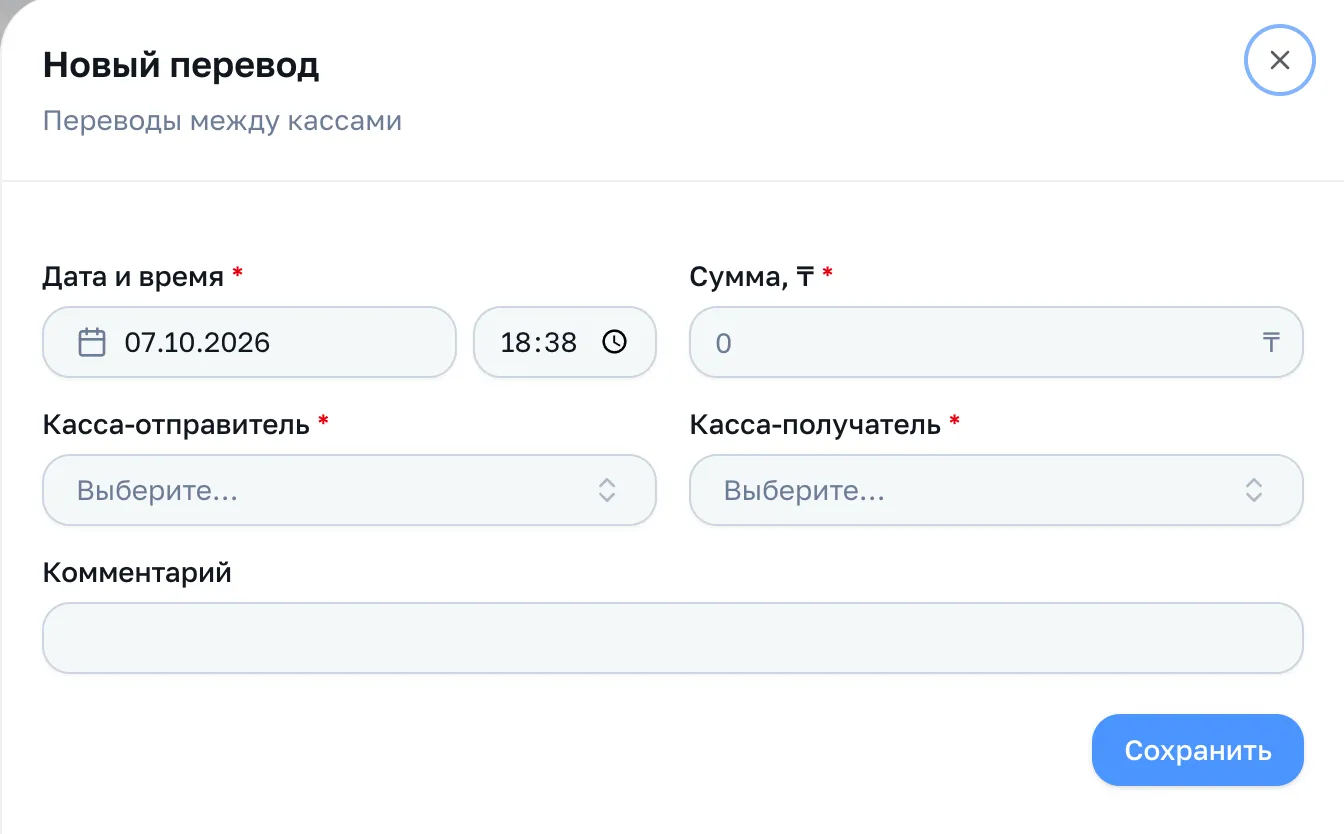
Task: Click the Переводы между кассами subtitle
Action: [222, 121]
